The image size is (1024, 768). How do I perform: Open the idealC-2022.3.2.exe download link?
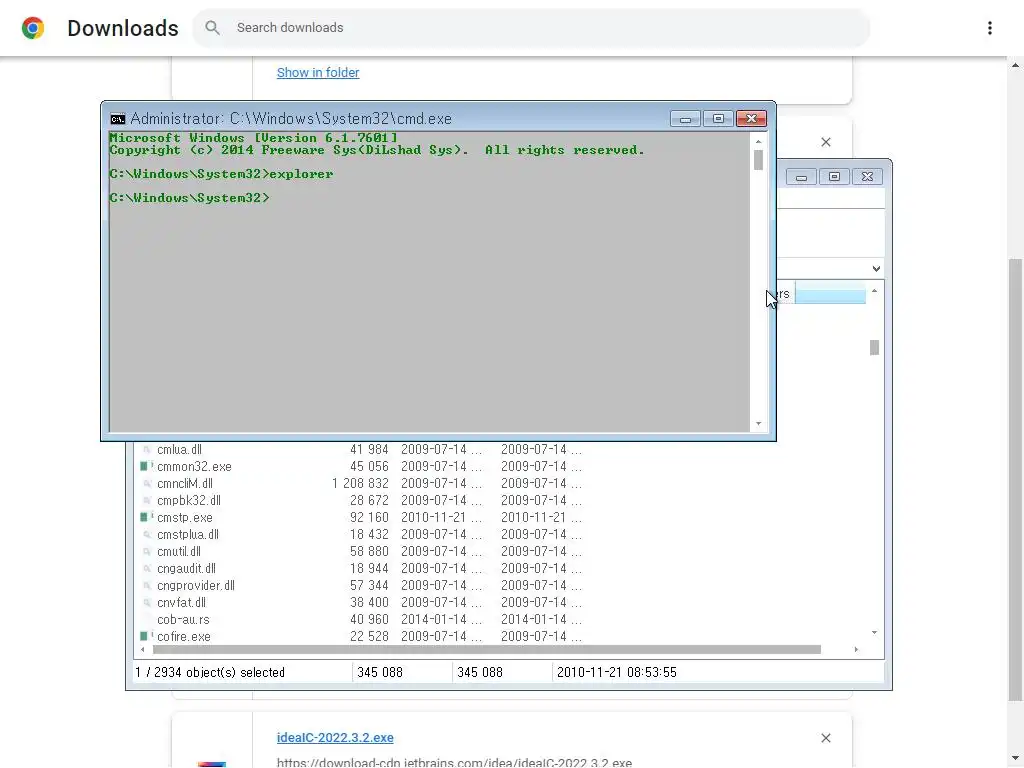pyautogui.click(x=335, y=737)
